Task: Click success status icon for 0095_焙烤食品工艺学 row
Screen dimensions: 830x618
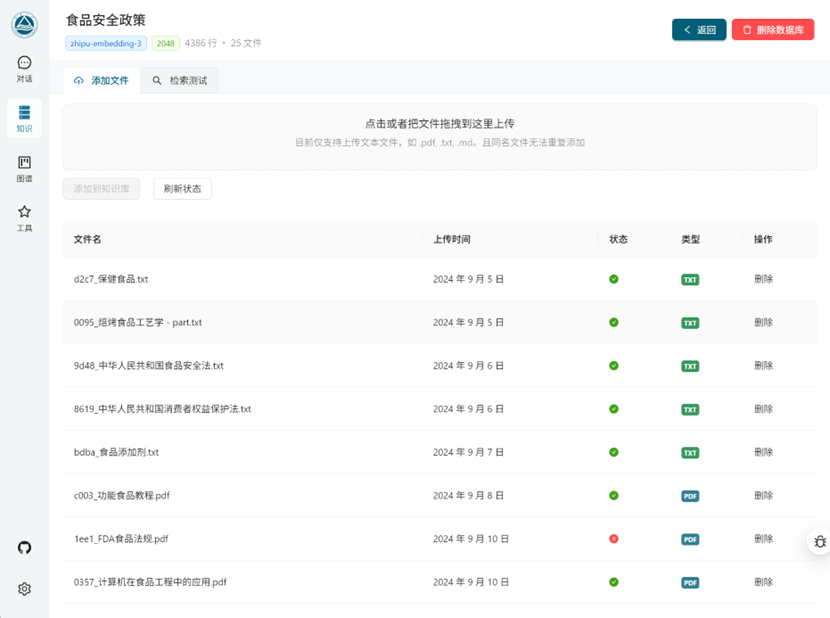Action: pyautogui.click(x=614, y=323)
